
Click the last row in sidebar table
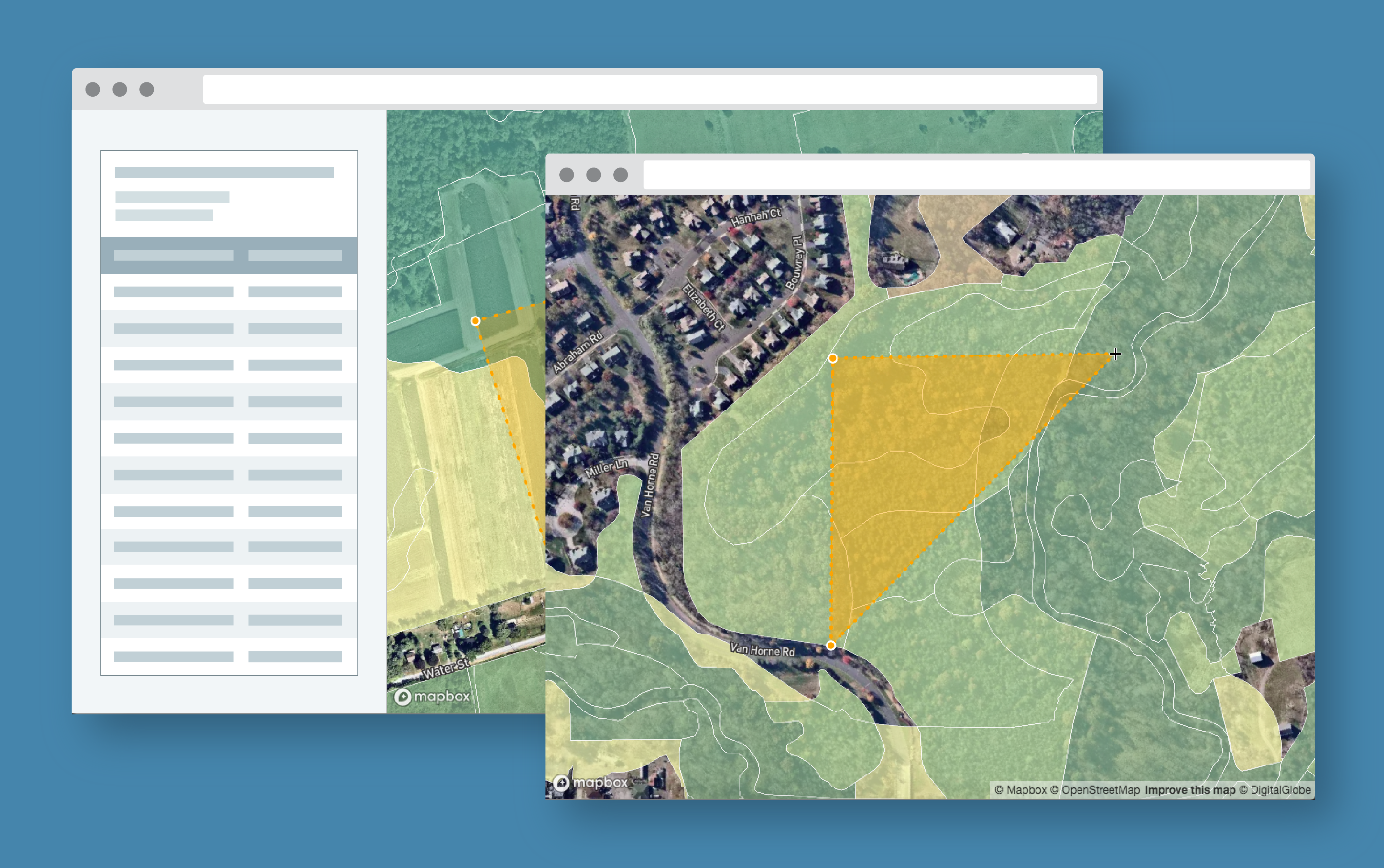tap(229, 657)
